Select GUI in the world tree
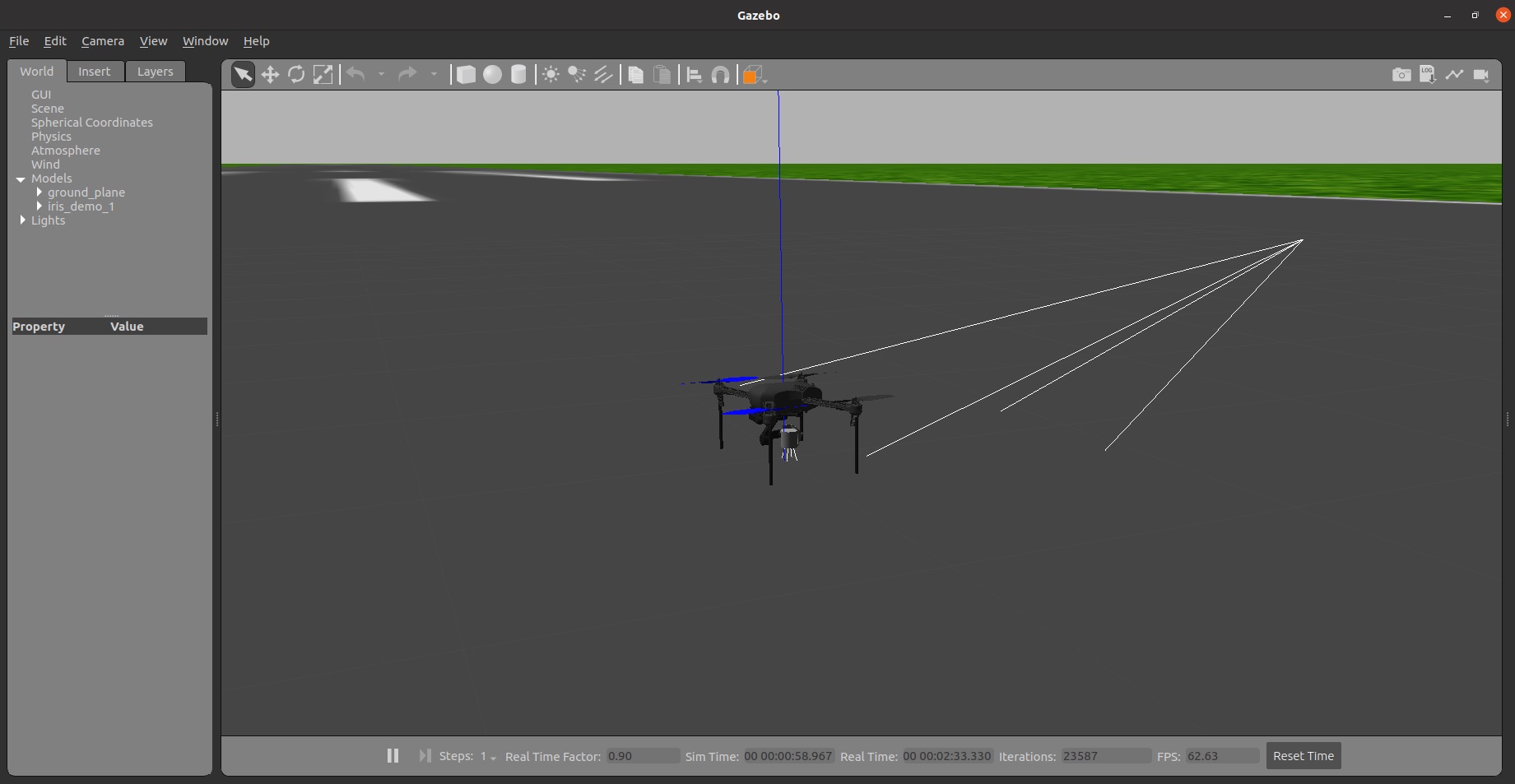Screen dimensions: 1515x784 pos(41,95)
